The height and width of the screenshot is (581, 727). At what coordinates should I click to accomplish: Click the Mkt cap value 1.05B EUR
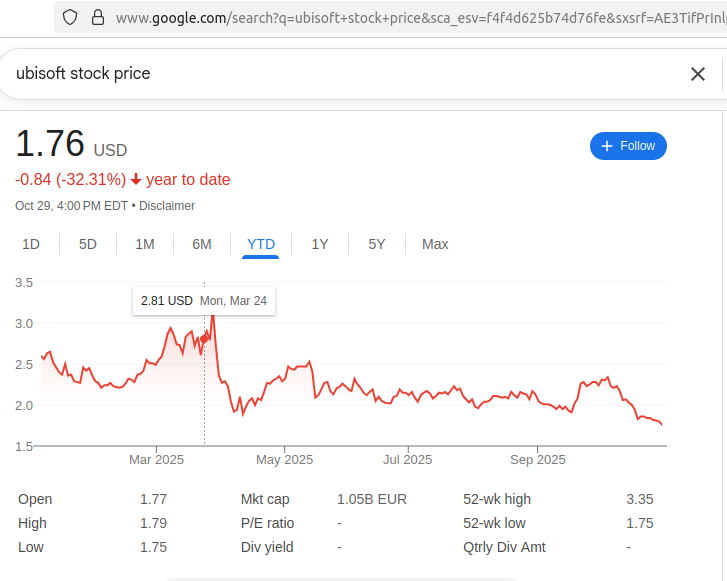pos(372,499)
